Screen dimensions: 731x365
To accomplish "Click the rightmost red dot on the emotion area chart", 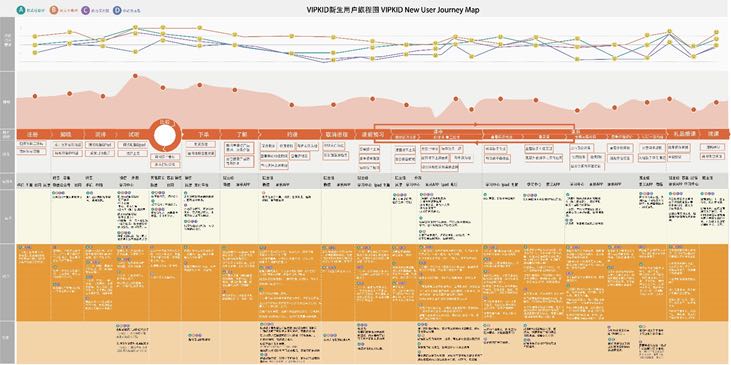I will pos(717,102).
